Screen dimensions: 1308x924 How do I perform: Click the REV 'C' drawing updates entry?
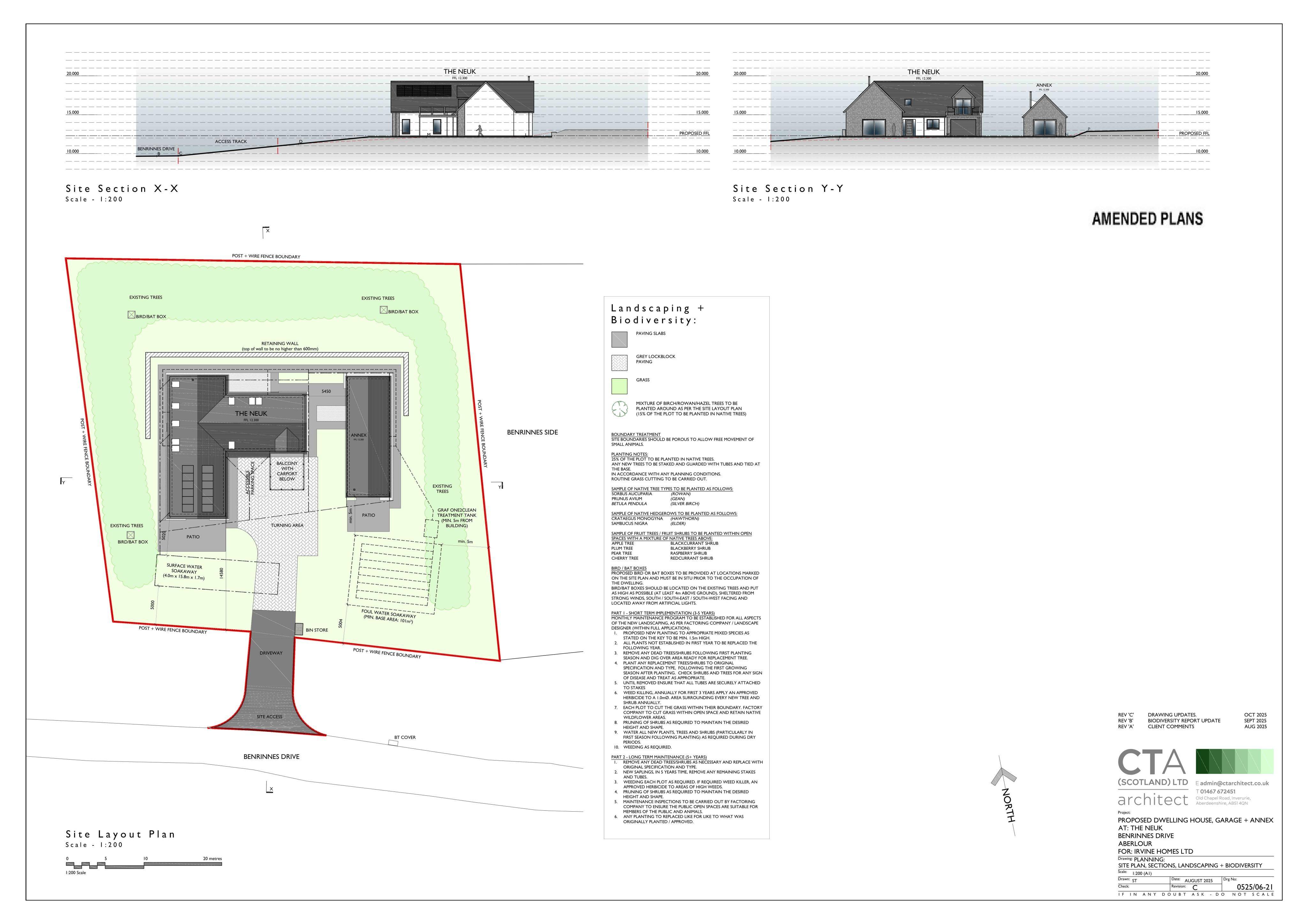click(1192, 714)
